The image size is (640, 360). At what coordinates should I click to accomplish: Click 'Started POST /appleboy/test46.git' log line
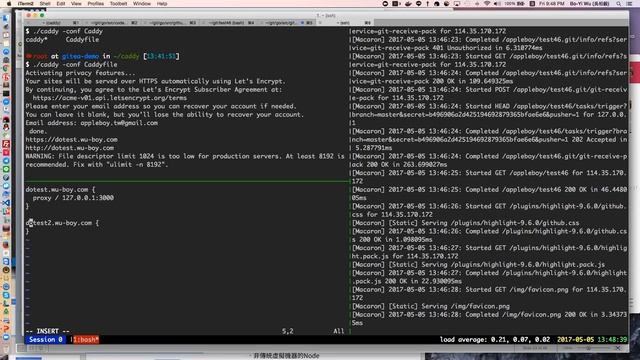[489, 94]
